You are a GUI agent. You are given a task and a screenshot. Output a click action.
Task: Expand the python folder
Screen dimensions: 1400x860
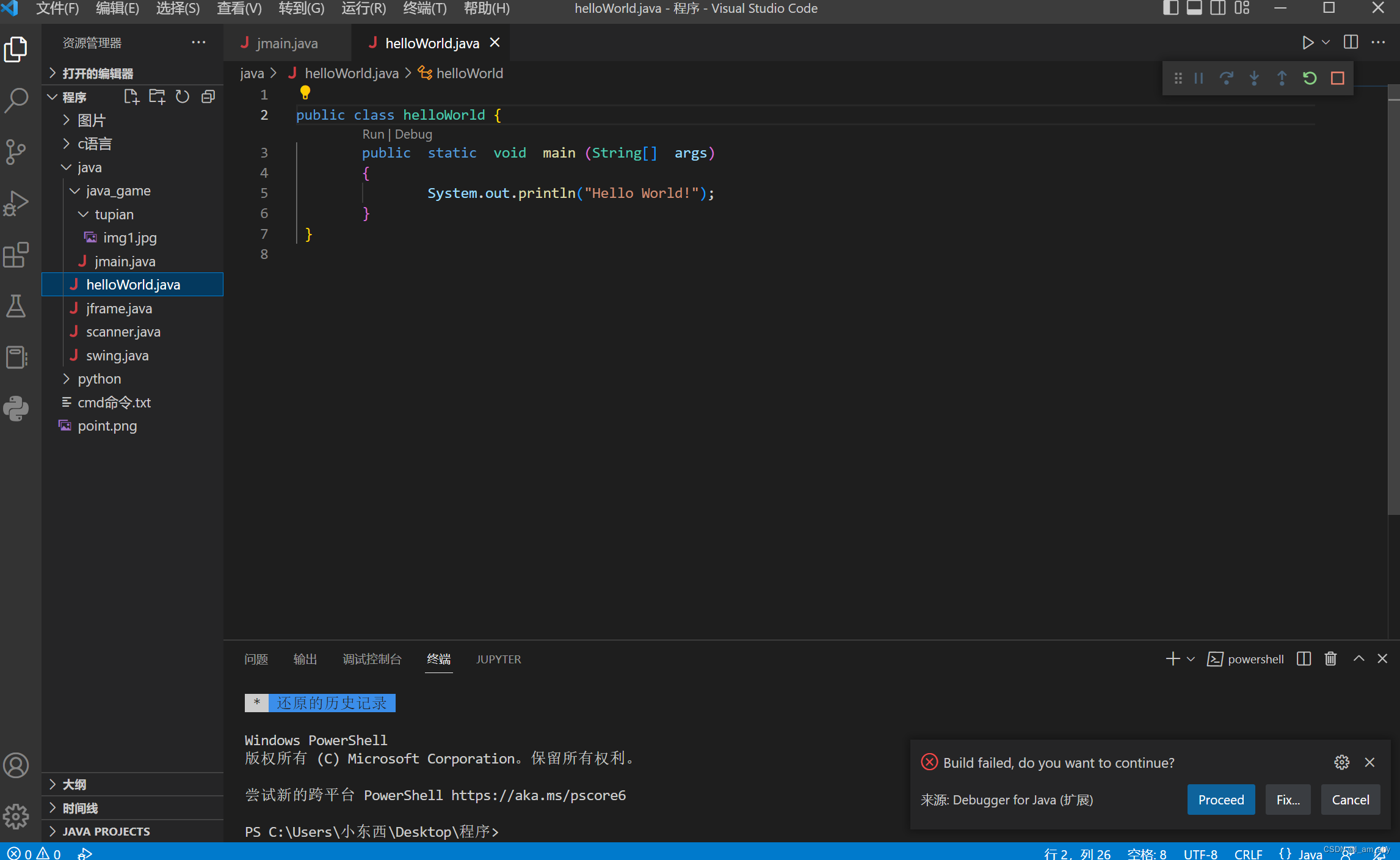pos(99,379)
